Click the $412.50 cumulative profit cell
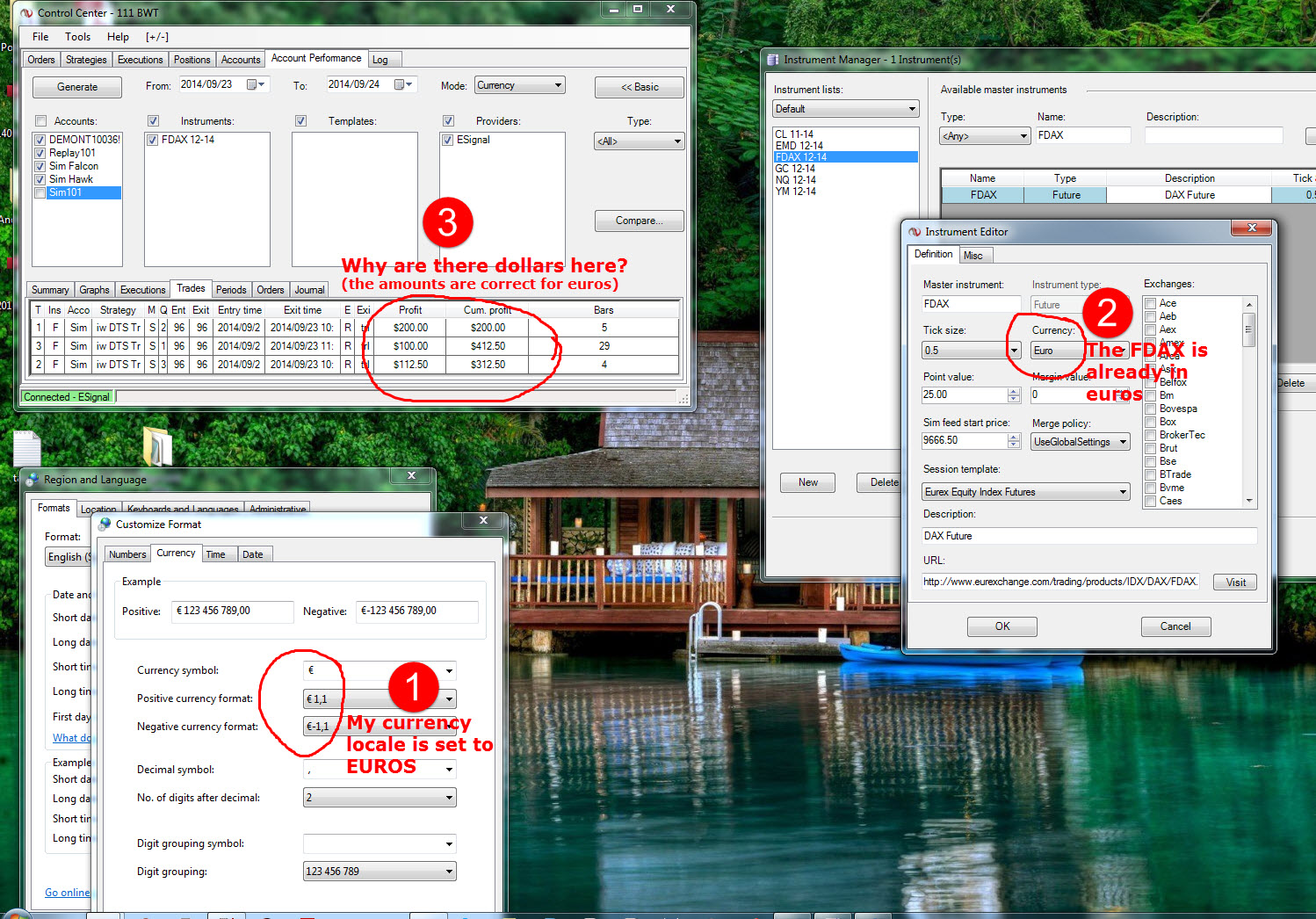 tap(488, 346)
